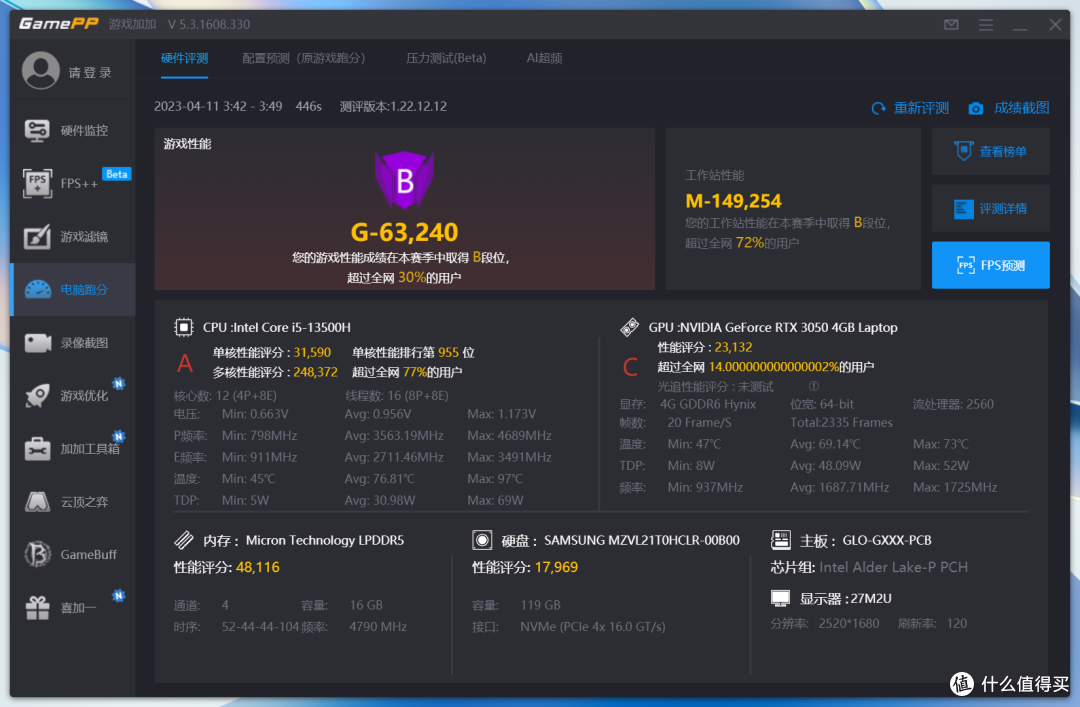Click 成绩截图 to capture results
The height and width of the screenshot is (707, 1080).
tap(1021, 108)
